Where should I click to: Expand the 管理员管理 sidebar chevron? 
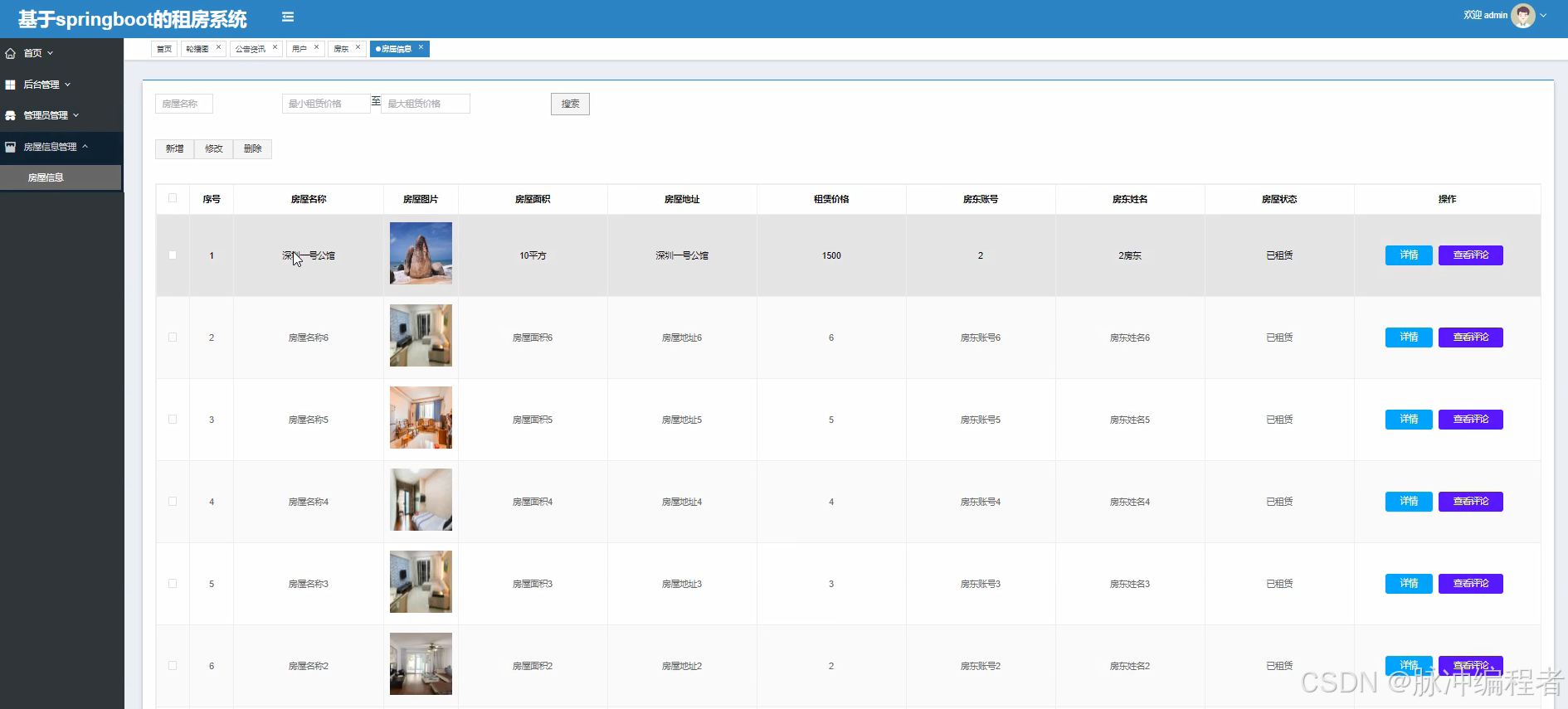(x=76, y=115)
